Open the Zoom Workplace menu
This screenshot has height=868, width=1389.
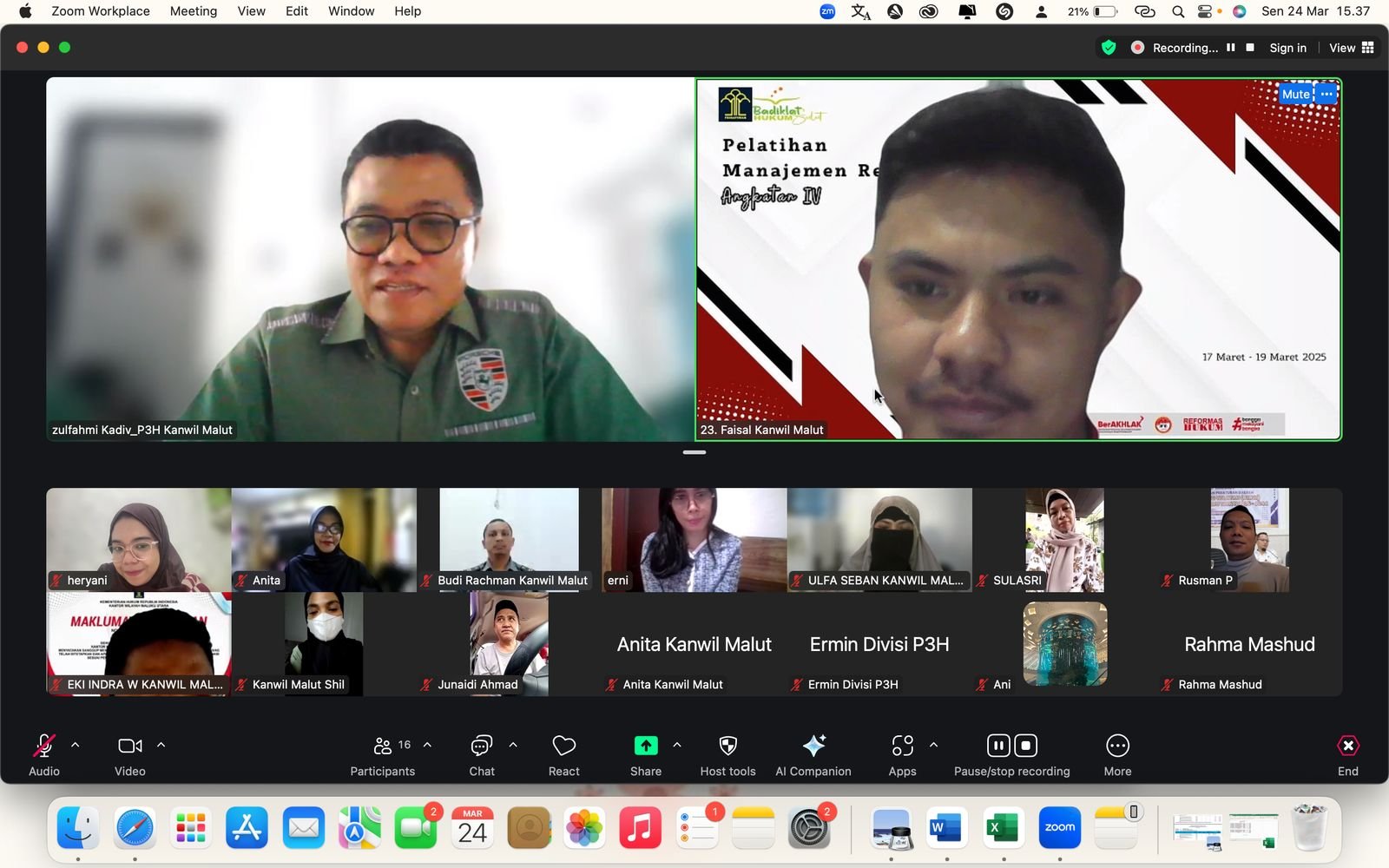[x=101, y=11]
